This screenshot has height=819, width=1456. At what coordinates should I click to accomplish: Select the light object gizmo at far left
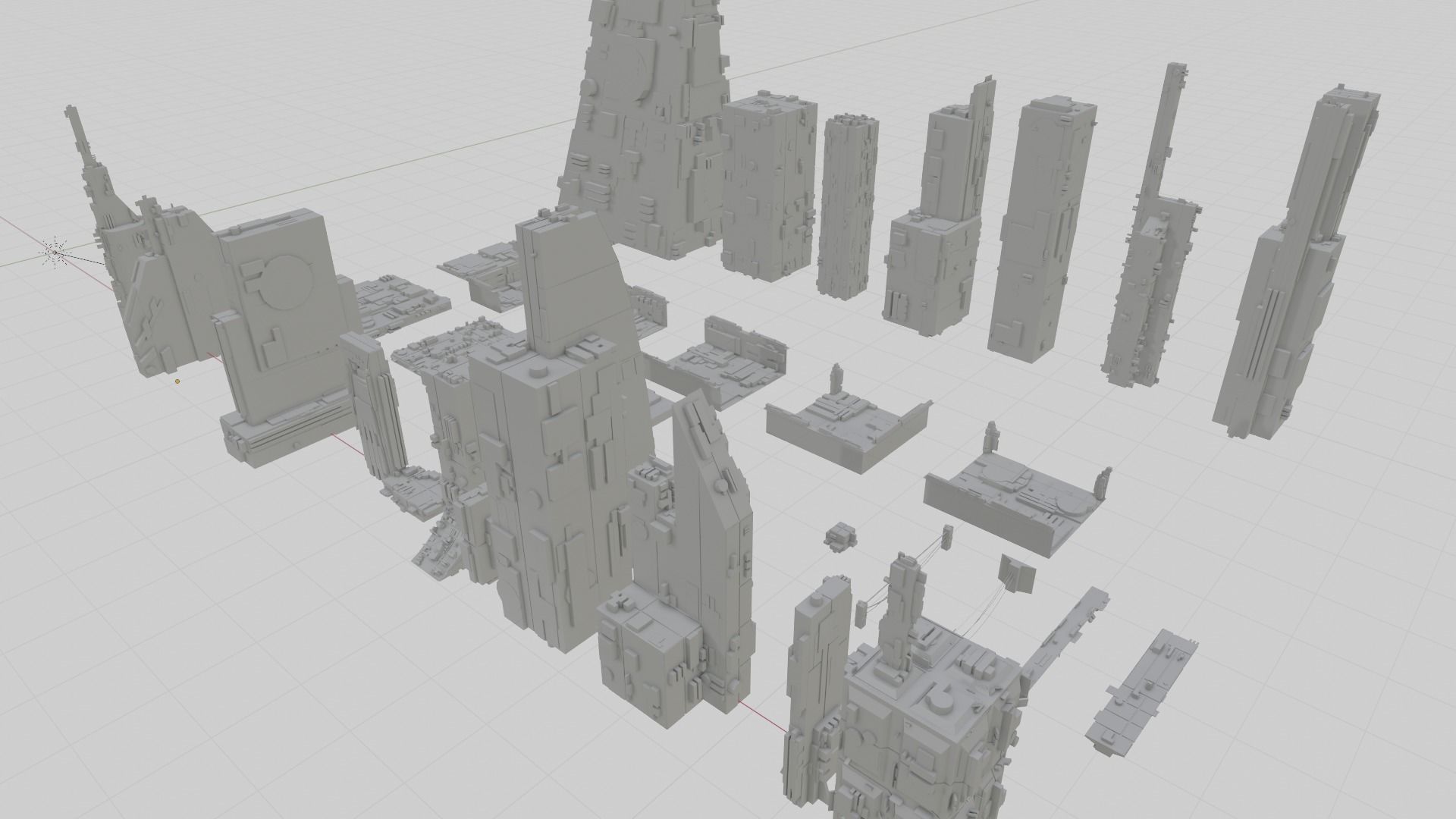54,253
